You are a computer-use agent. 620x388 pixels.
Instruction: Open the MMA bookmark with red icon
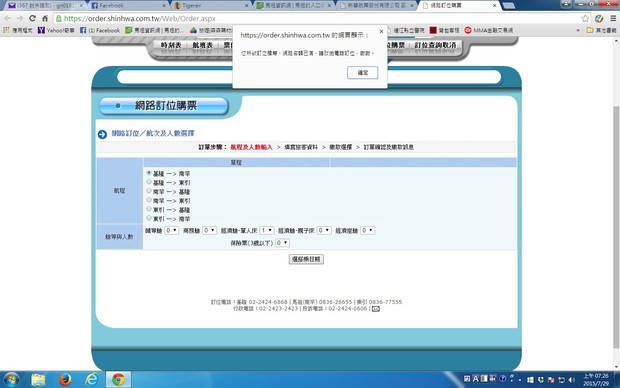click(x=489, y=30)
